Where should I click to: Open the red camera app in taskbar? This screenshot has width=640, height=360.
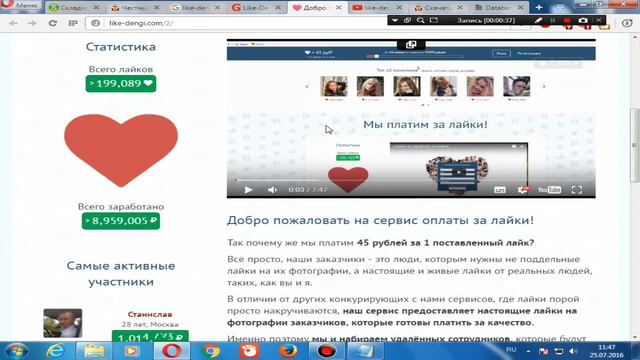(x=249, y=351)
